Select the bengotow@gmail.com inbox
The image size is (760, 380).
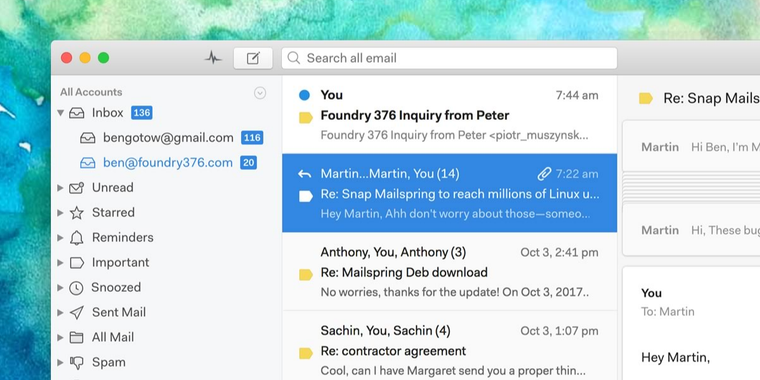[x=172, y=138]
